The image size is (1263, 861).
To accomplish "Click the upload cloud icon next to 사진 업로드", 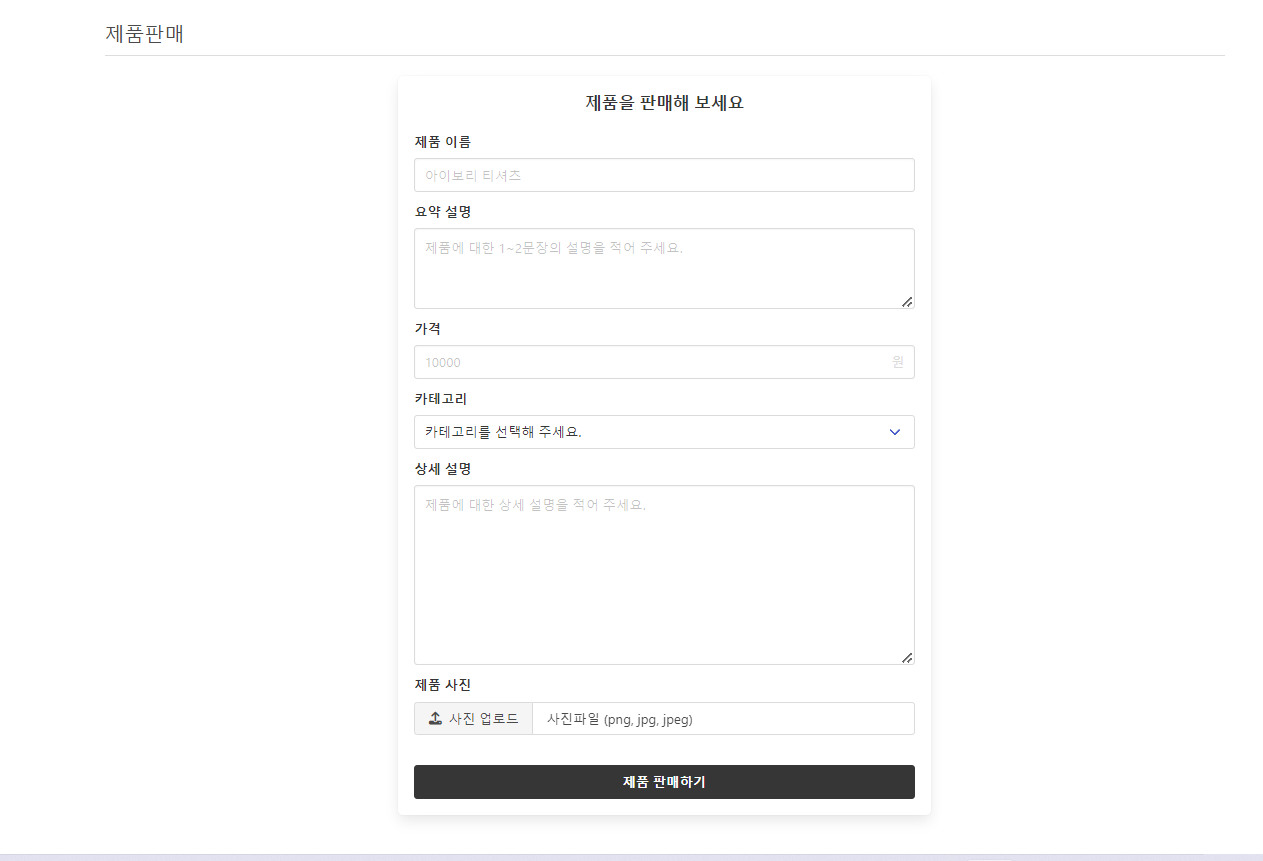I will click(x=436, y=718).
